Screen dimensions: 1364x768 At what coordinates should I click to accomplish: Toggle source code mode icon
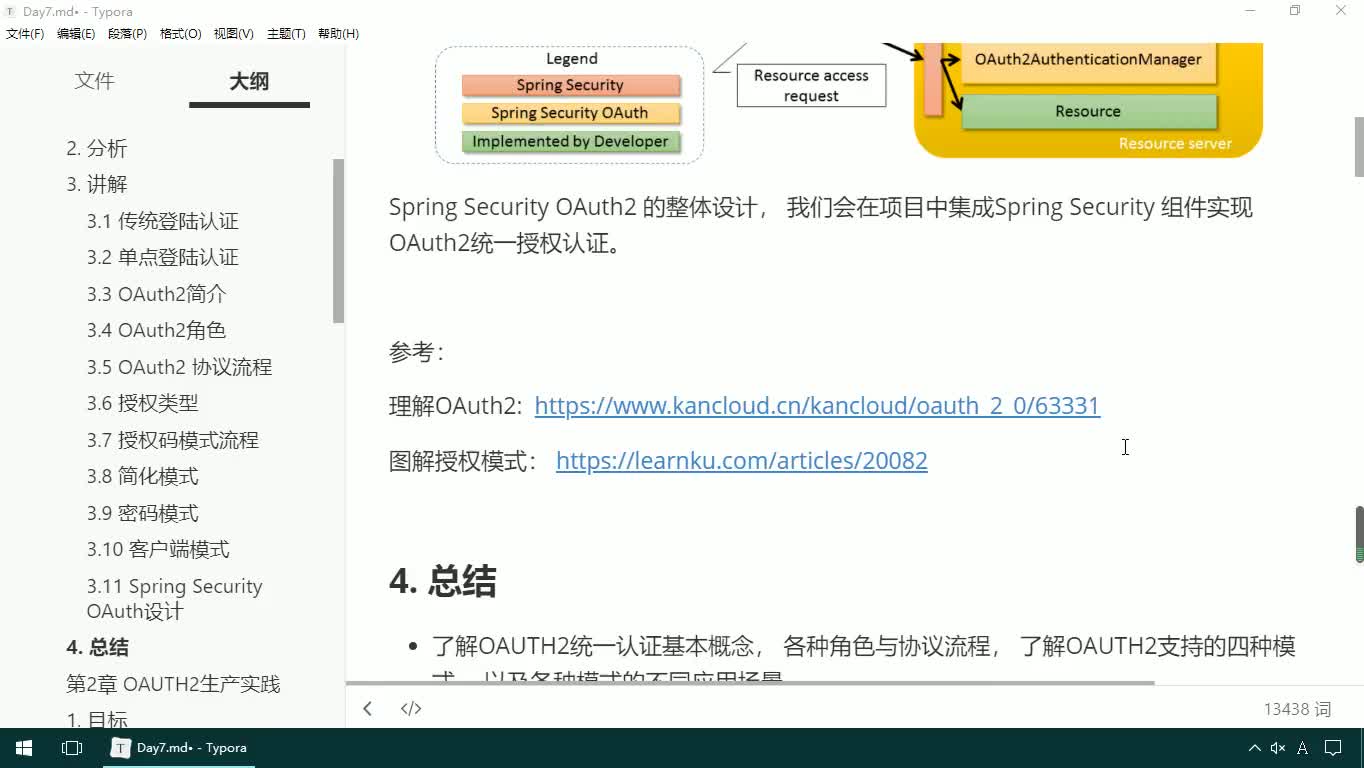pyautogui.click(x=411, y=708)
